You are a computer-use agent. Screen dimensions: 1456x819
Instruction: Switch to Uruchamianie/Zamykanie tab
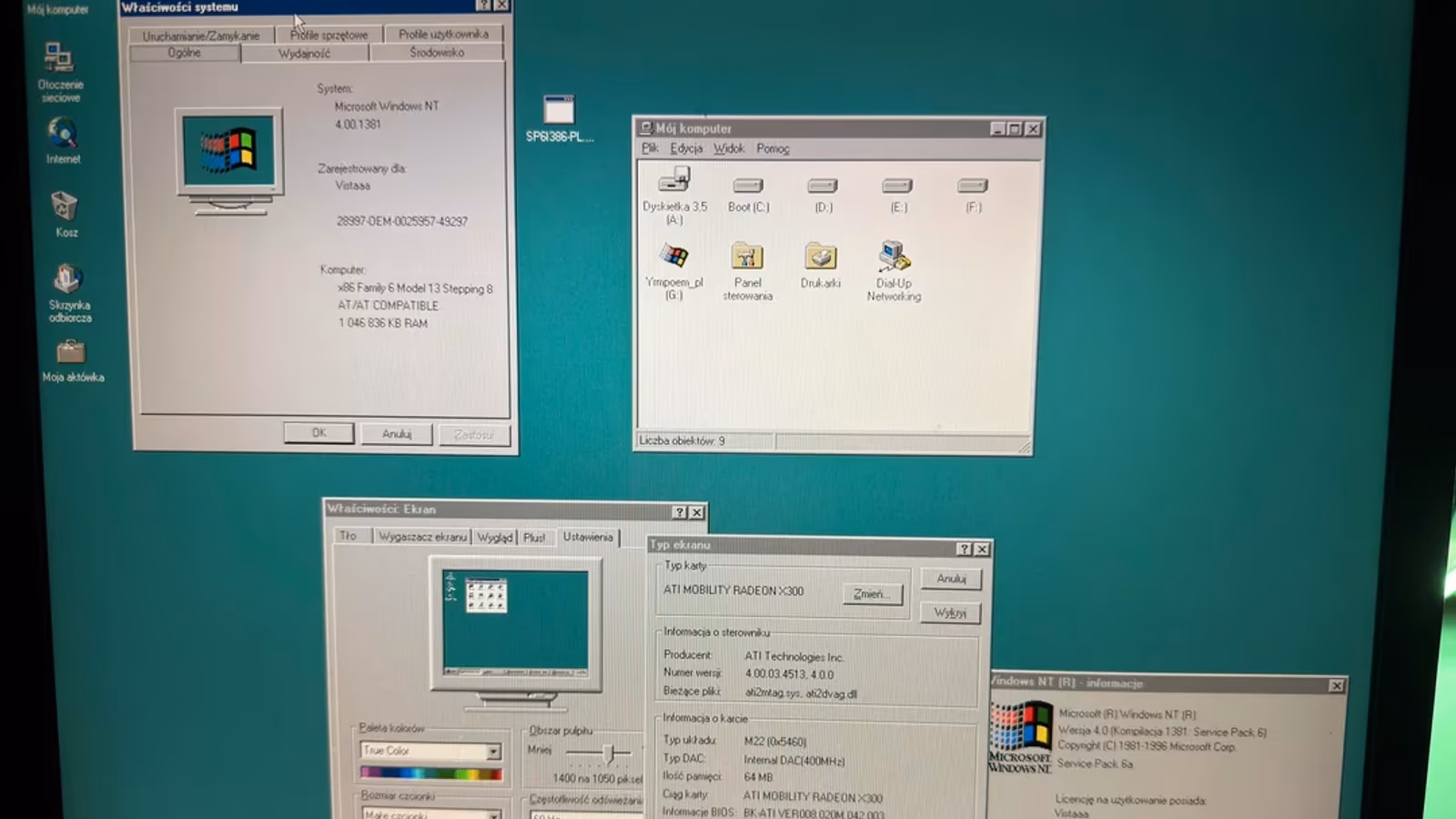tap(200, 35)
